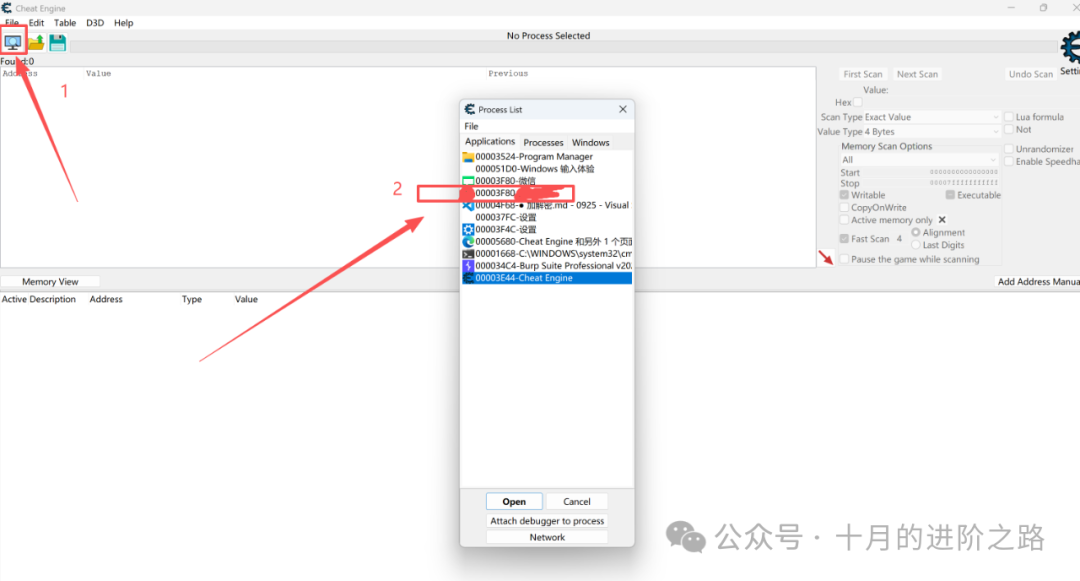This screenshot has width=1080, height=581.
Task: Open the File menu in Cheat Engine
Action: coord(12,23)
